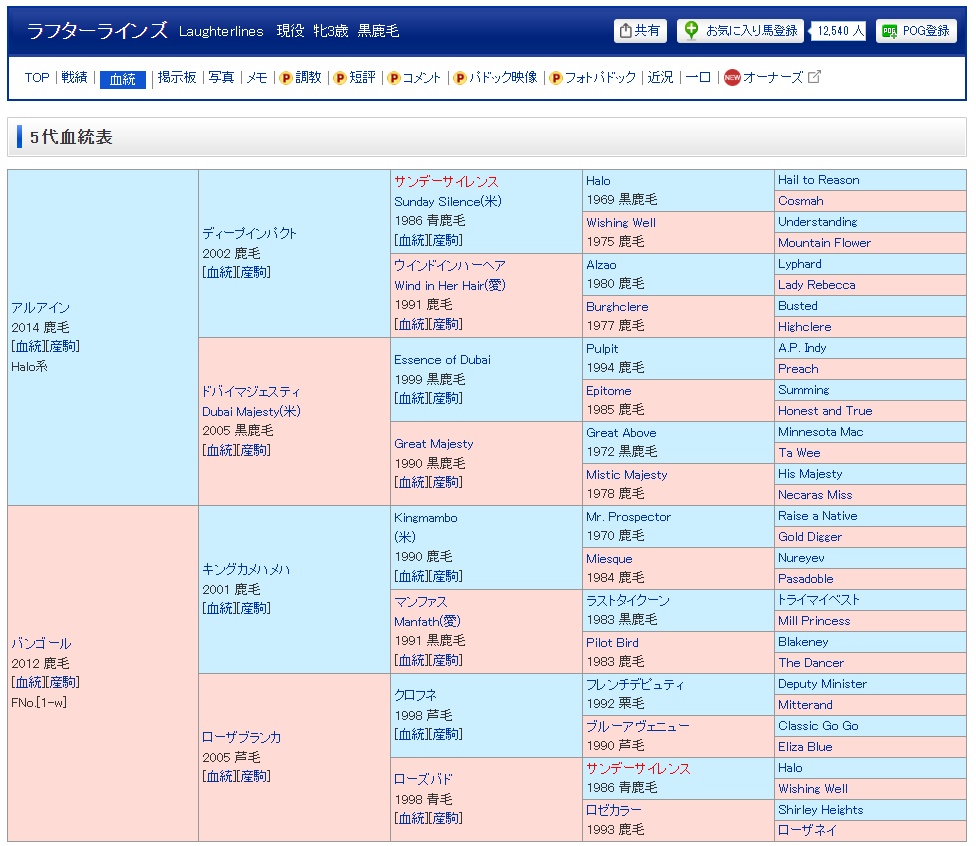Open the キングカメハメハ horse page
This screenshot has height=846, width=976.
click(246, 569)
